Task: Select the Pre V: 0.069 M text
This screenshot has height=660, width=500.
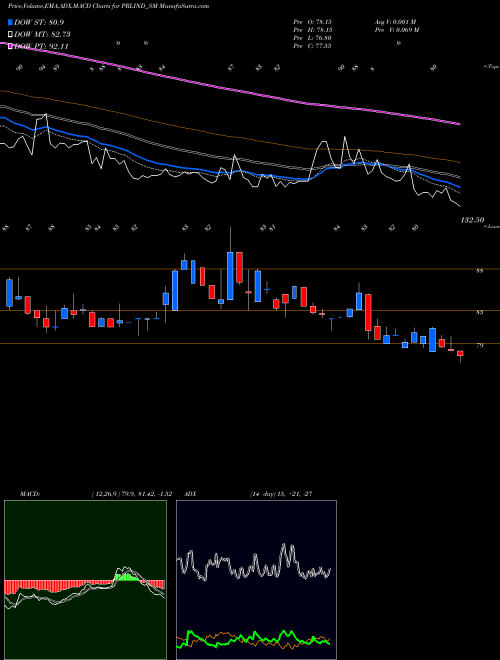Action: click(x=397, y=30)
